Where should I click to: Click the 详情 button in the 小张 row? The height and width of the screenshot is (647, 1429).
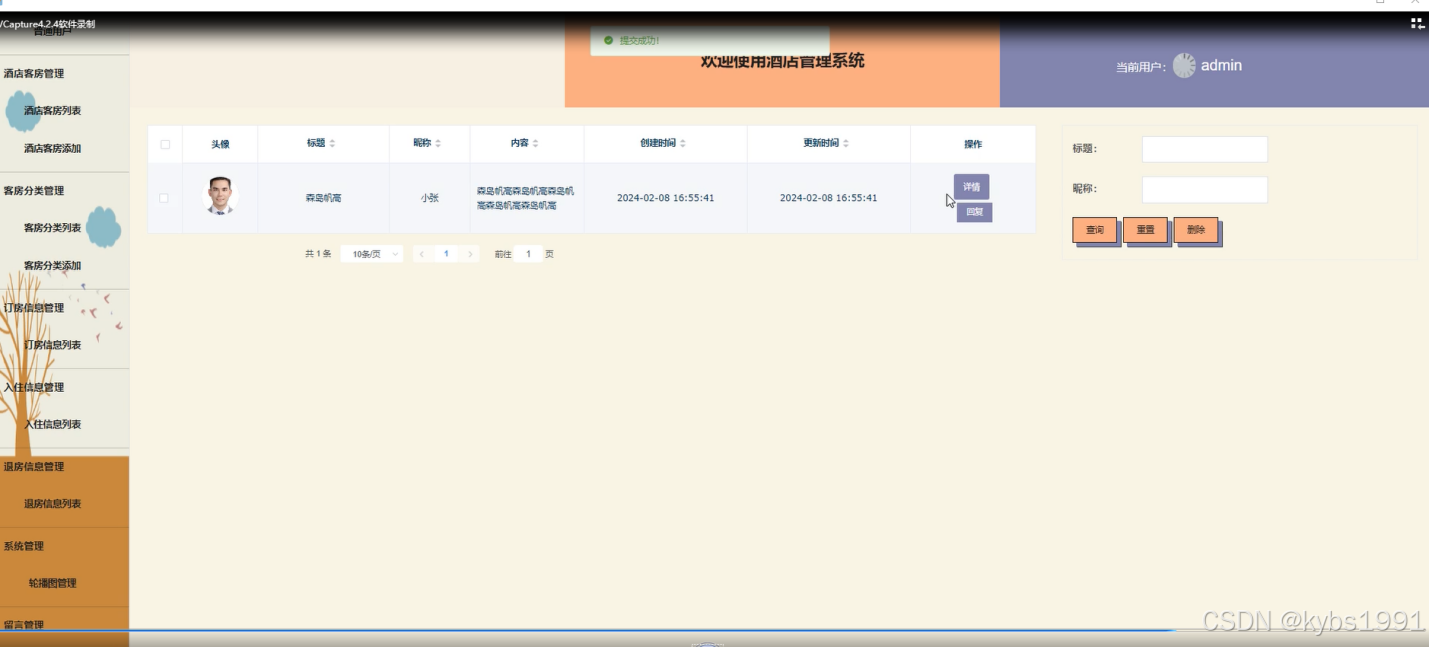(971, 186)
